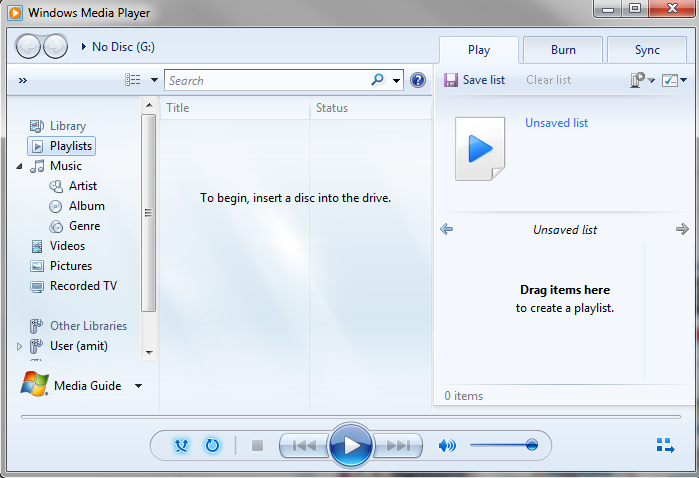Click the Title column header
Image resolution: width=699 pixels, height=478 pixels.
[x=234, y=108]
